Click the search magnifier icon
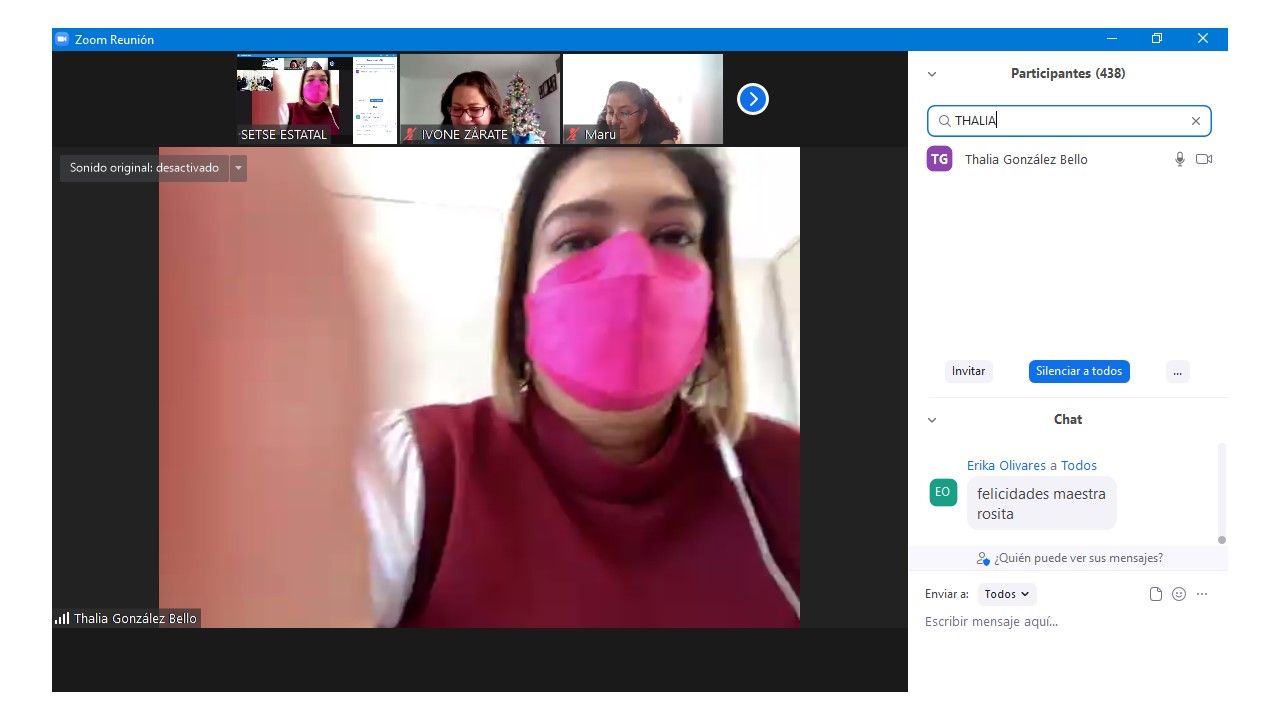1280x720 pixels. 944,121
